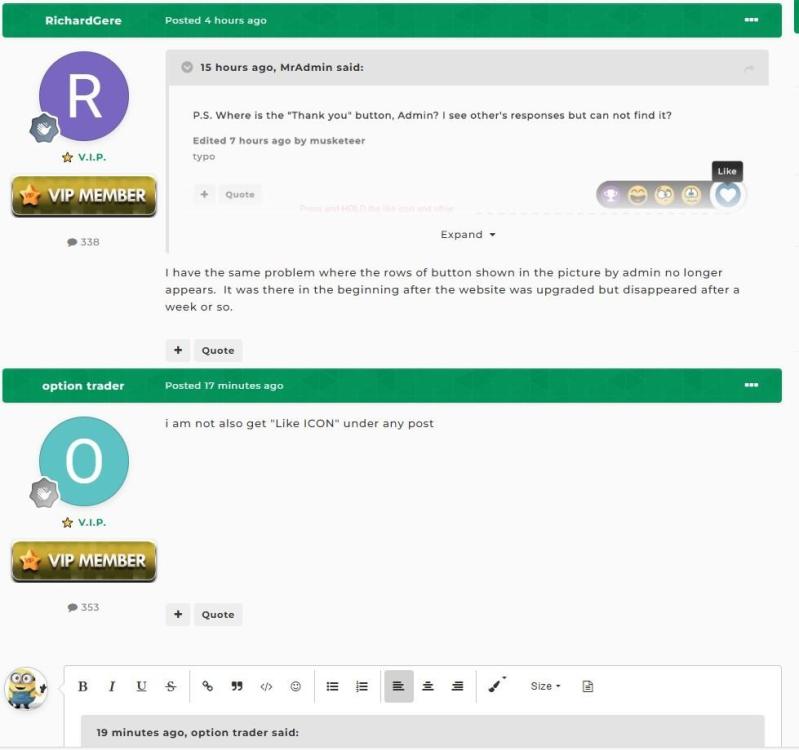The height and width of the screenshot is (750, 799).
Task: Insert a link using the chain icon
Action: pos(208,686)
